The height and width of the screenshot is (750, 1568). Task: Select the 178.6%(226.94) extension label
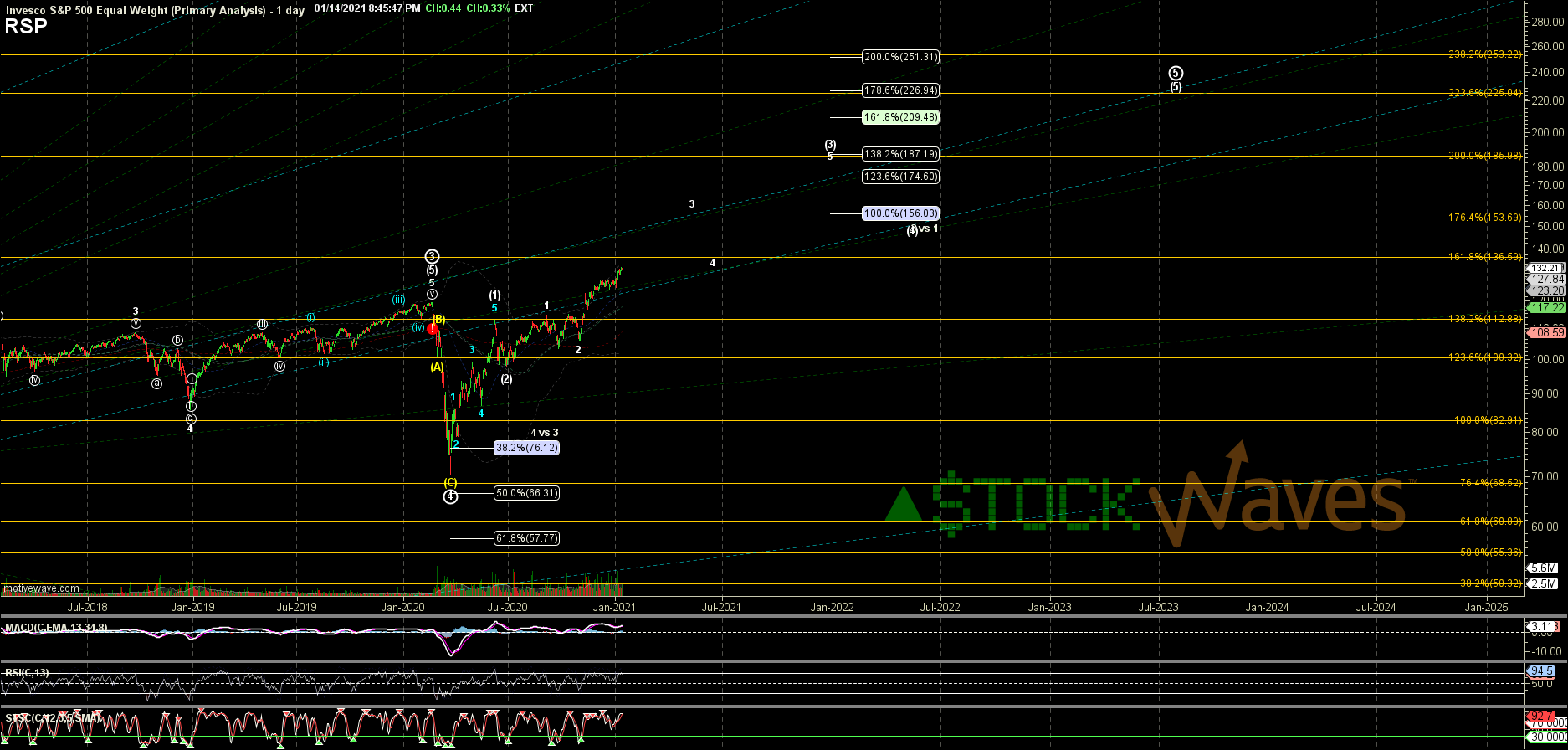(900, 90)
